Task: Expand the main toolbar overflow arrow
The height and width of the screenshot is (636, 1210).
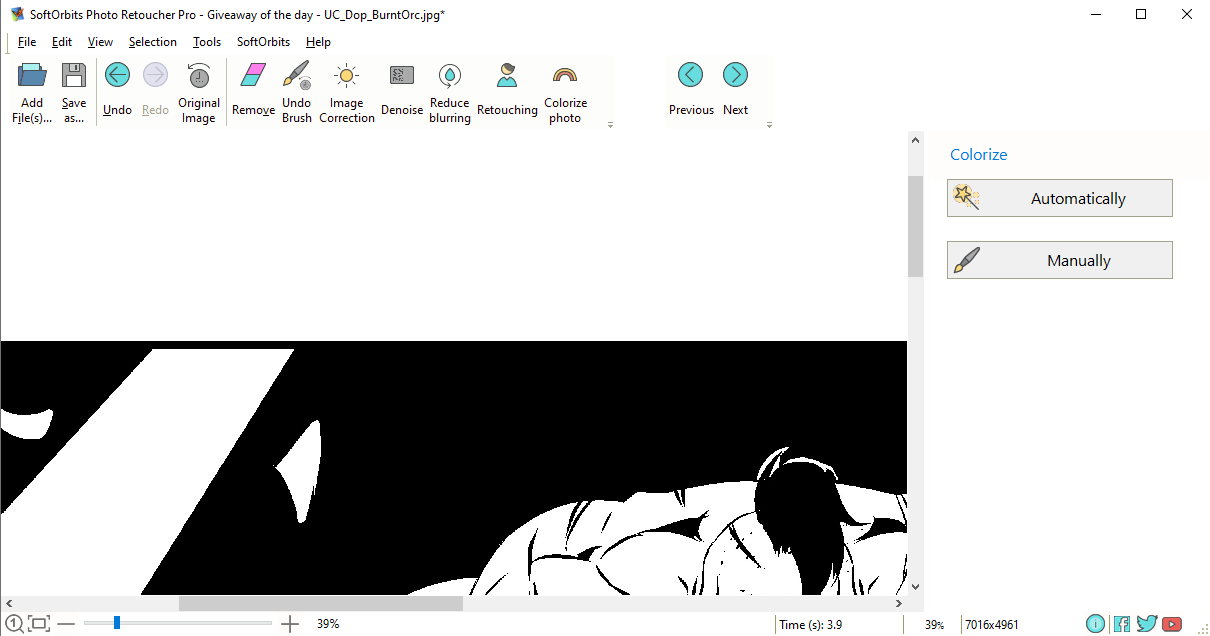Action: point(610,125)
